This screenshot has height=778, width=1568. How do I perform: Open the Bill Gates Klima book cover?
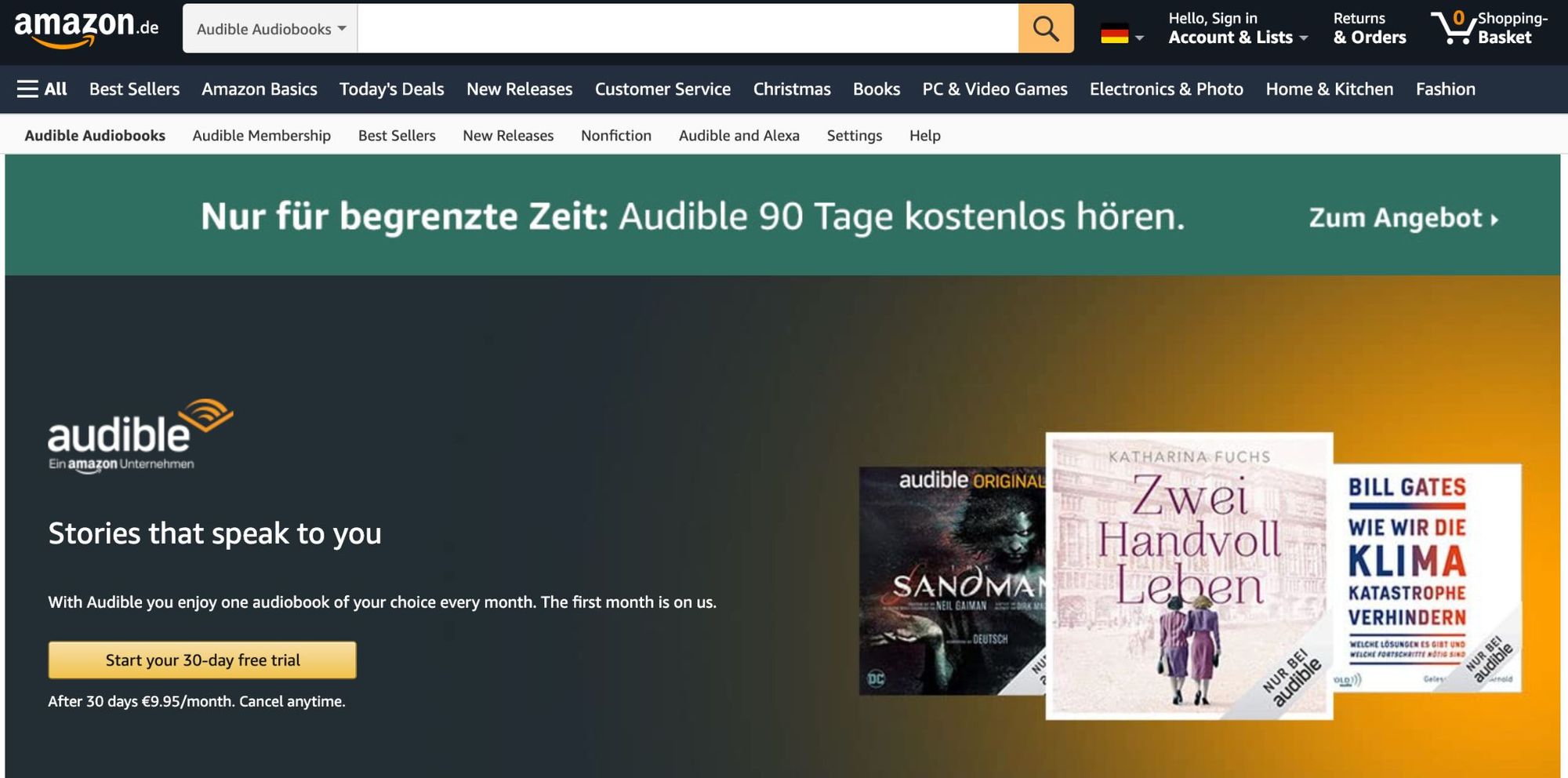(1428, 578)
